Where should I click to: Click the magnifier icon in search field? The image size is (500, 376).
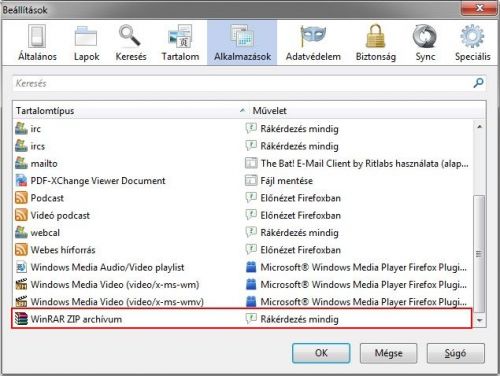click(479, 83)
